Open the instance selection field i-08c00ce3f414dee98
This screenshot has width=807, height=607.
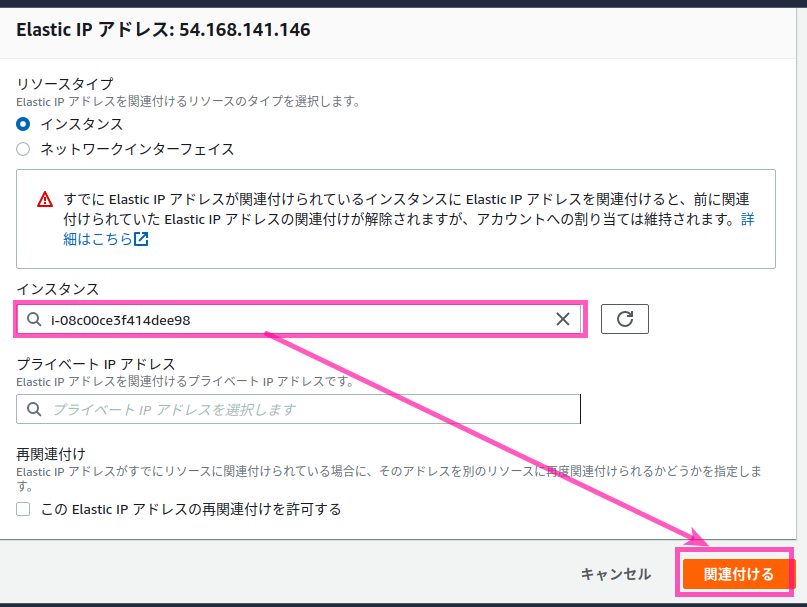[x=299, y=319]
